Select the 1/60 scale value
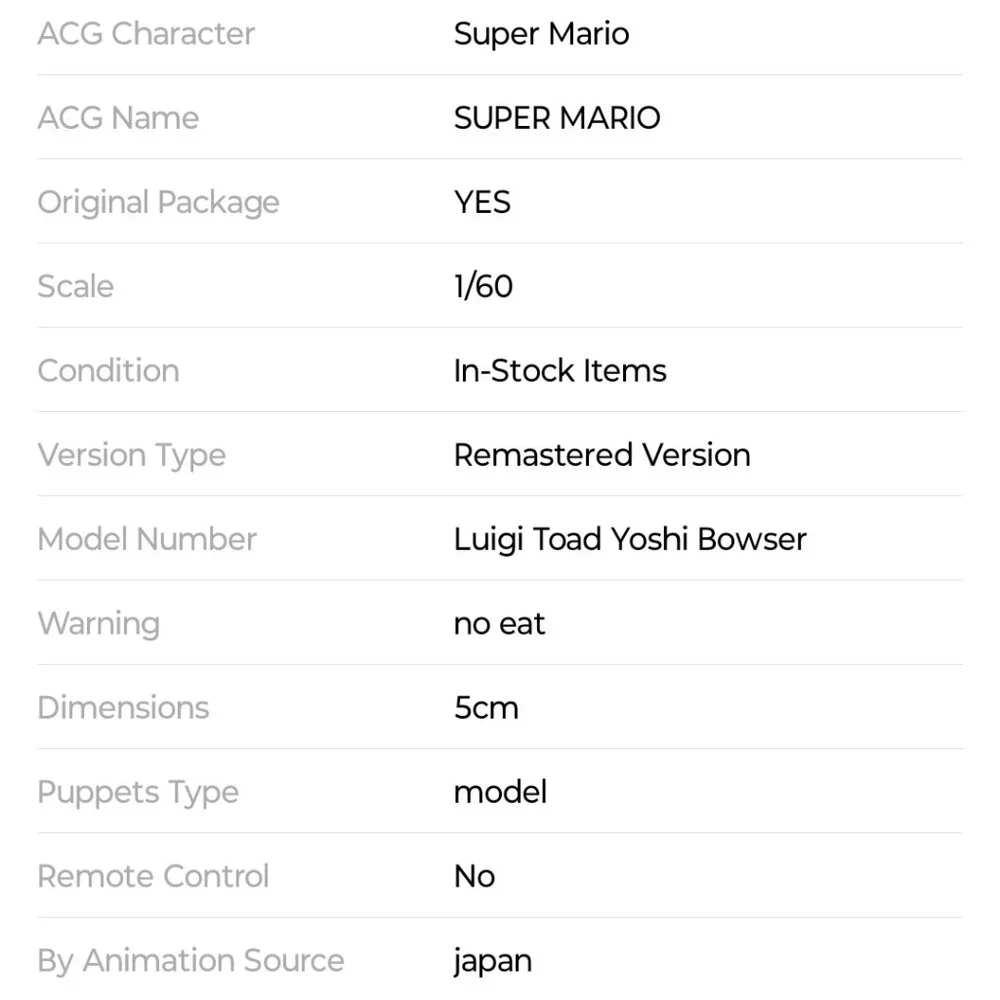This screenshot has height=1000, width=1000. click(483, 287)
